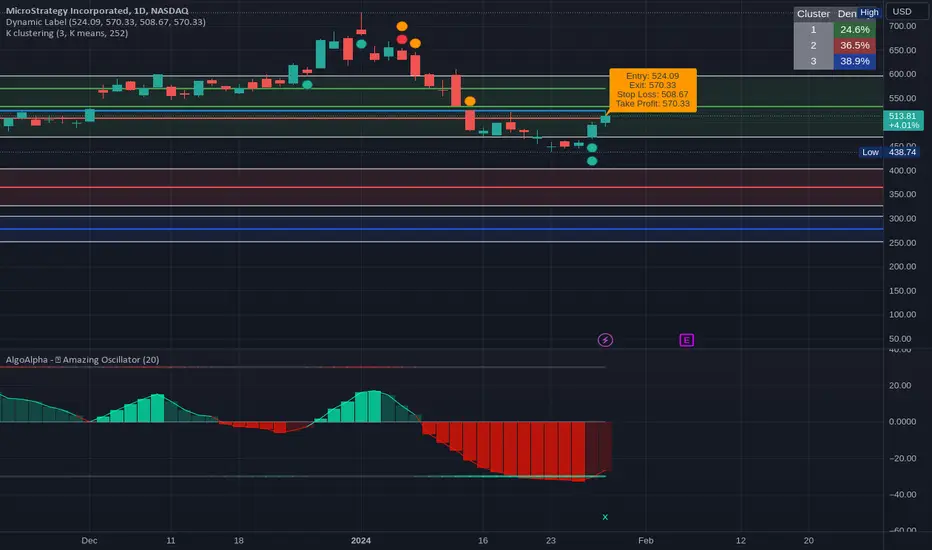
Task: Click cluster 3 density value 38.9%
Action: pos(855,61)
